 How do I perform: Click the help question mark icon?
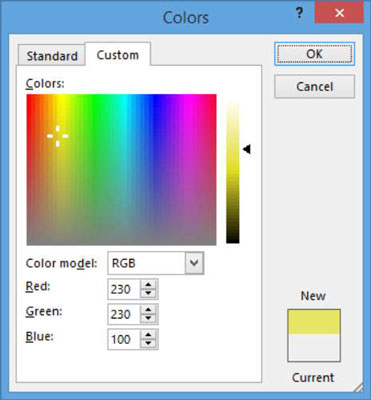click(x=300, y=14)
